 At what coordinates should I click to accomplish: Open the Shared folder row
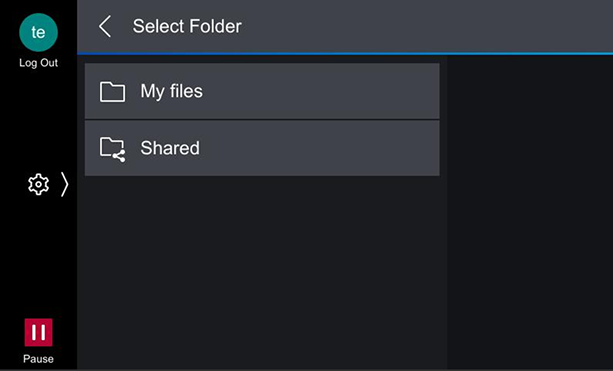point(262,148)
